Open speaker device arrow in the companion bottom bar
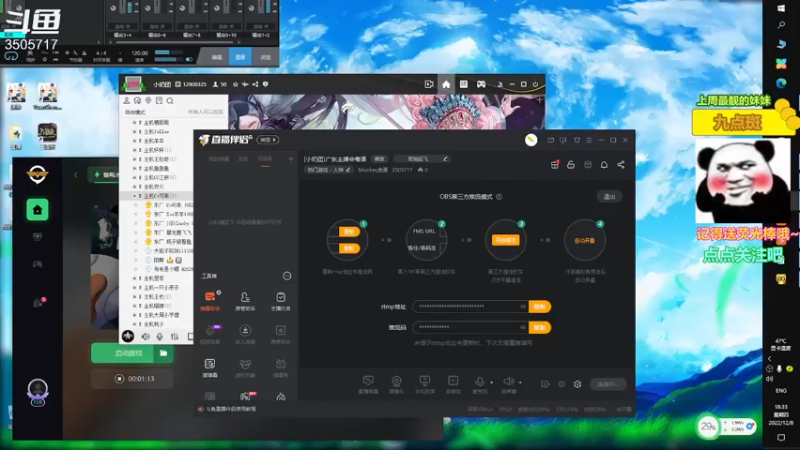The width and height of the screenshot is (800, 450). [x=520, y=382]
